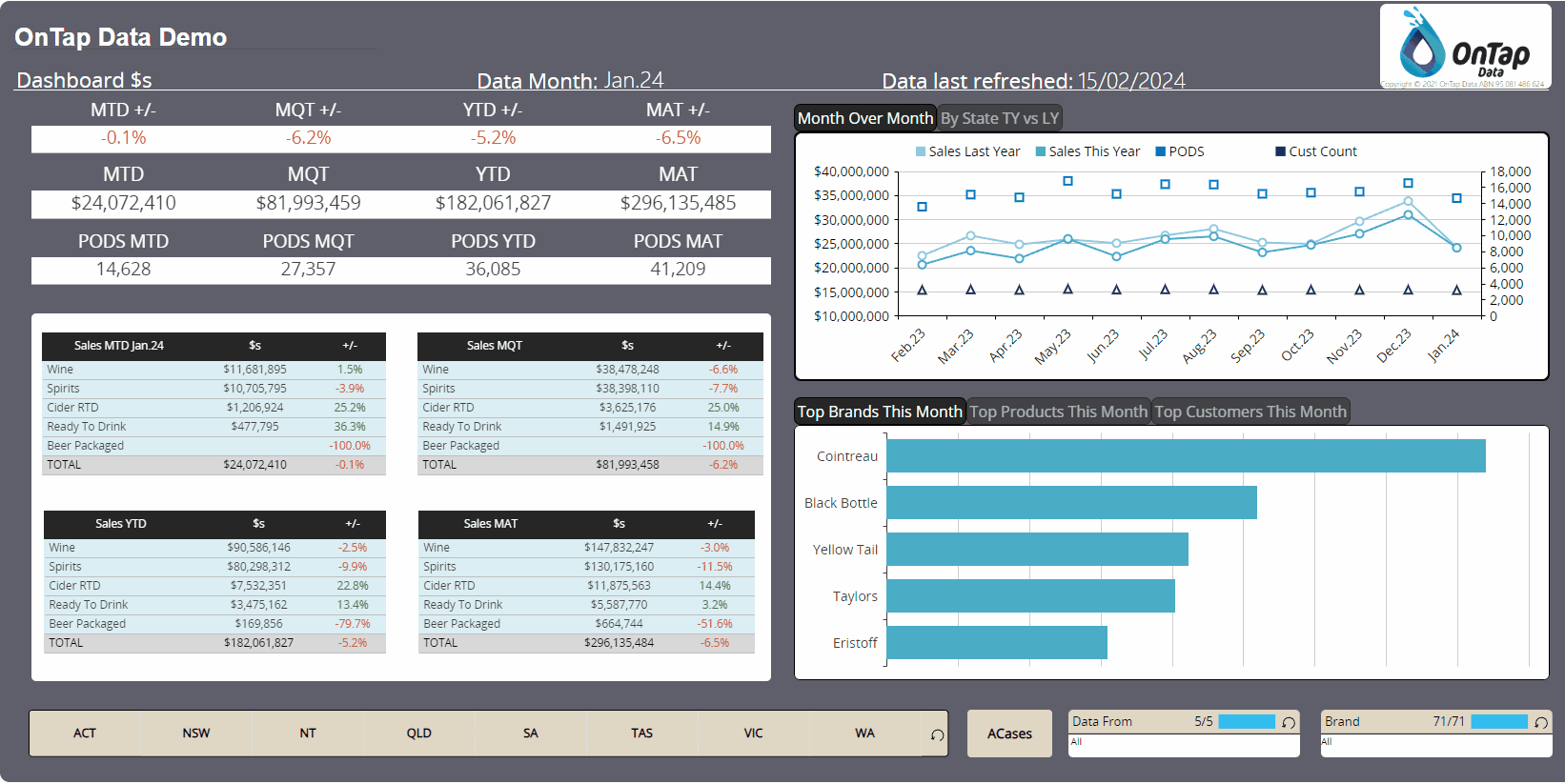The image size is (1565, 784).
Task: Toggle the QLD state filter
Action: click(418, 734)
